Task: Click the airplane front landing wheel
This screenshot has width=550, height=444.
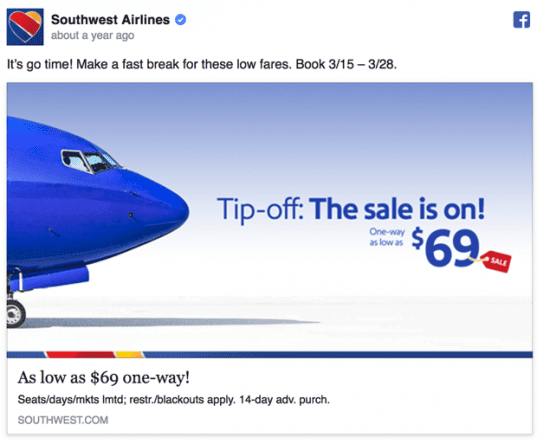Action: click(15, 314)
